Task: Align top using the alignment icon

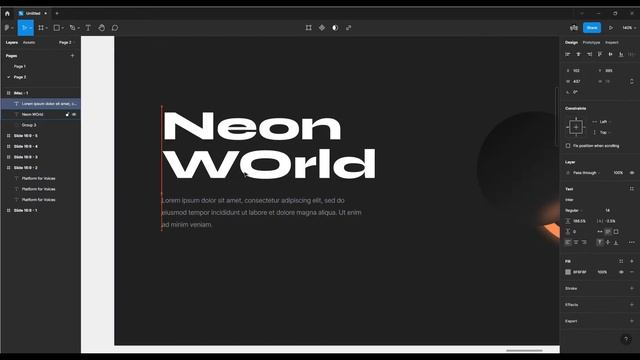Action: [x=600, y=54]
